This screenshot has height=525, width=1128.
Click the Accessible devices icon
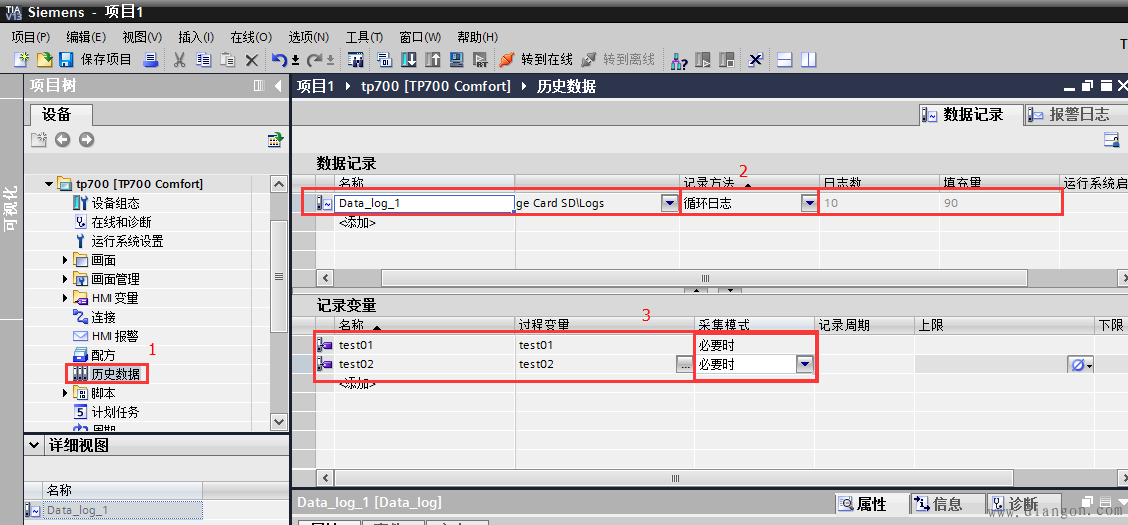click(x=679, y=60)
